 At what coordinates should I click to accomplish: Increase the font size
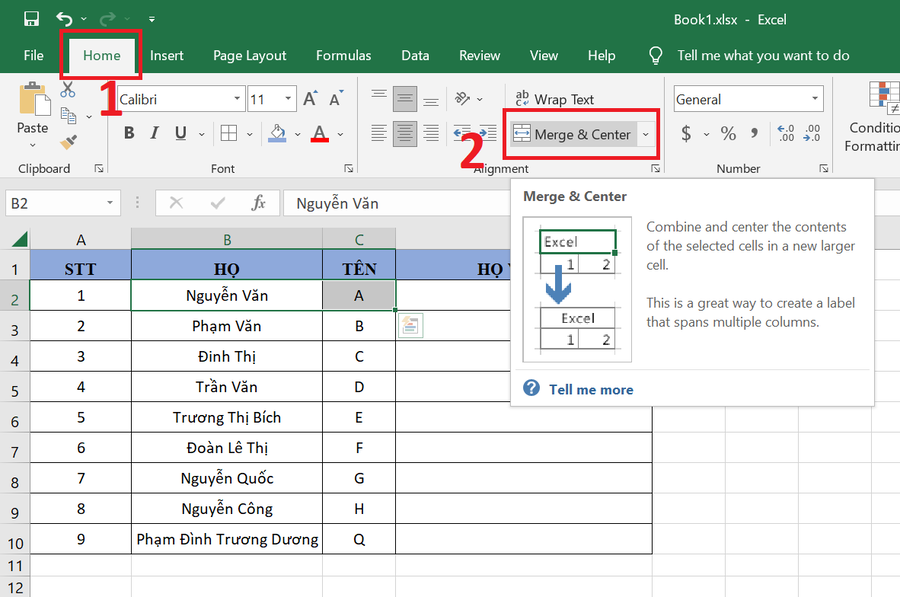310,99
